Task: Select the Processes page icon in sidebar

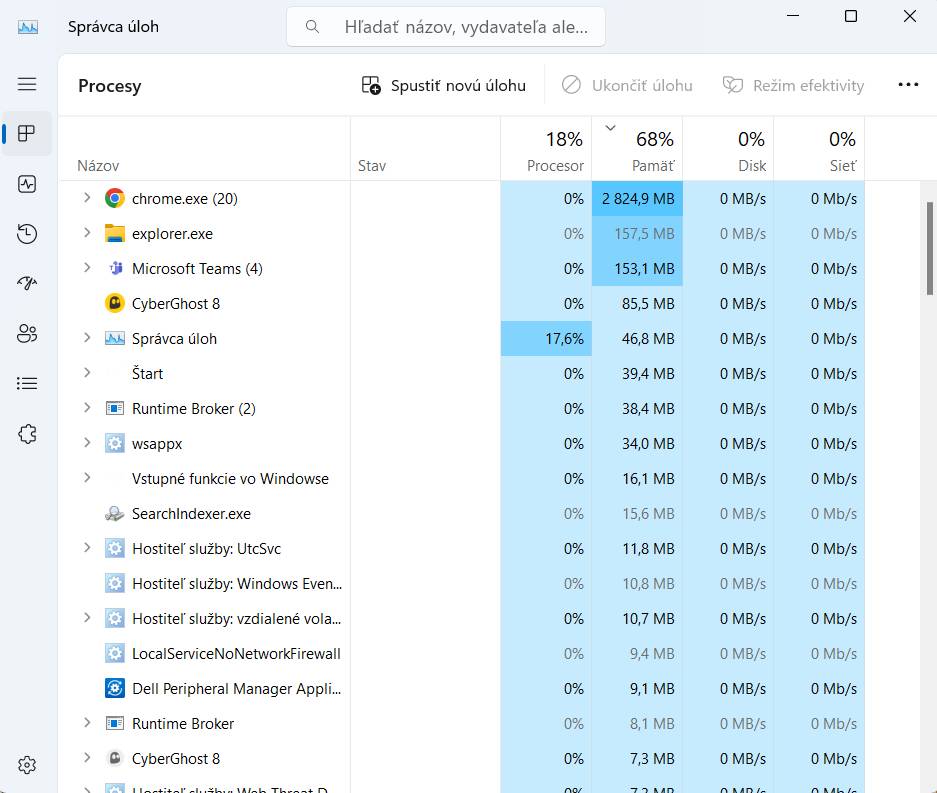Action: pyautogui.click(x=27, y=133)
